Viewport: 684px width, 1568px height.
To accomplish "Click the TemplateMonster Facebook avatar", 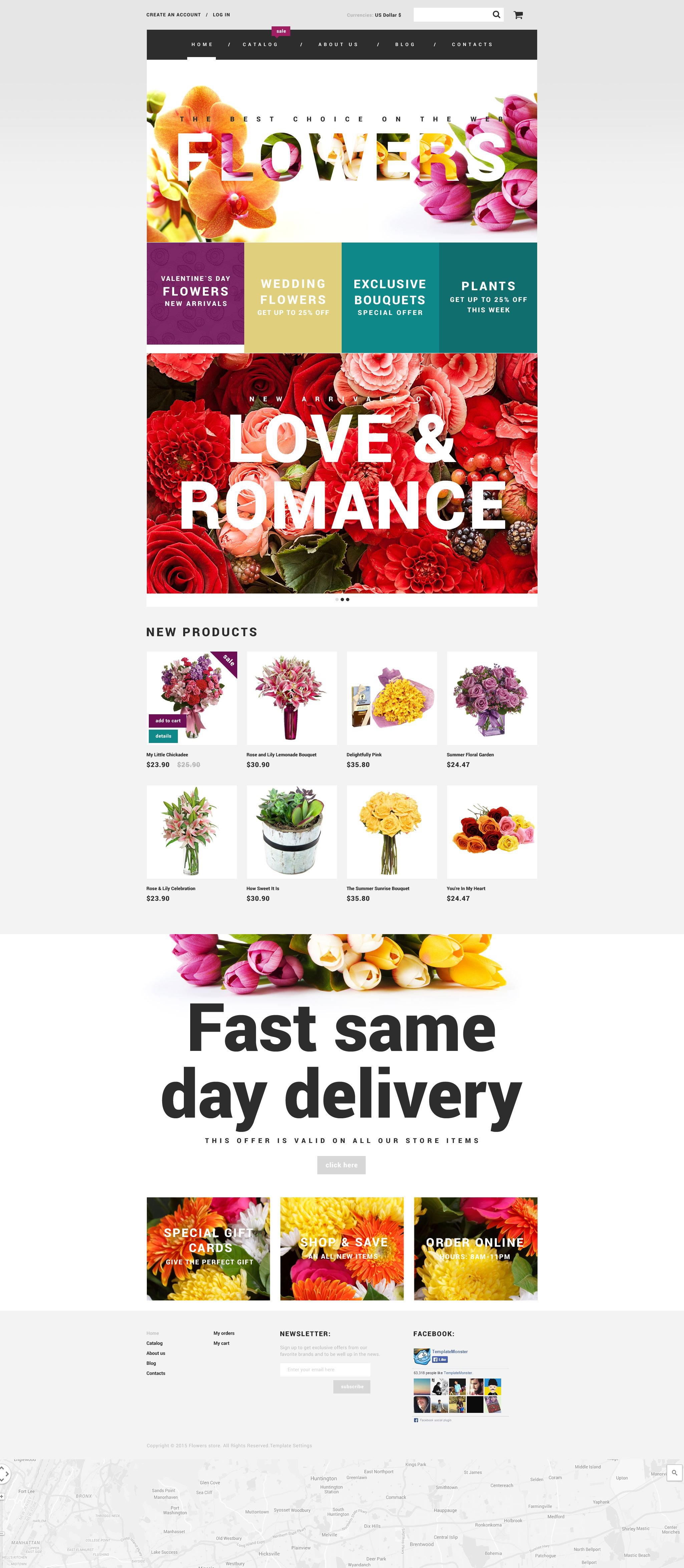I will coord(422,1356).
